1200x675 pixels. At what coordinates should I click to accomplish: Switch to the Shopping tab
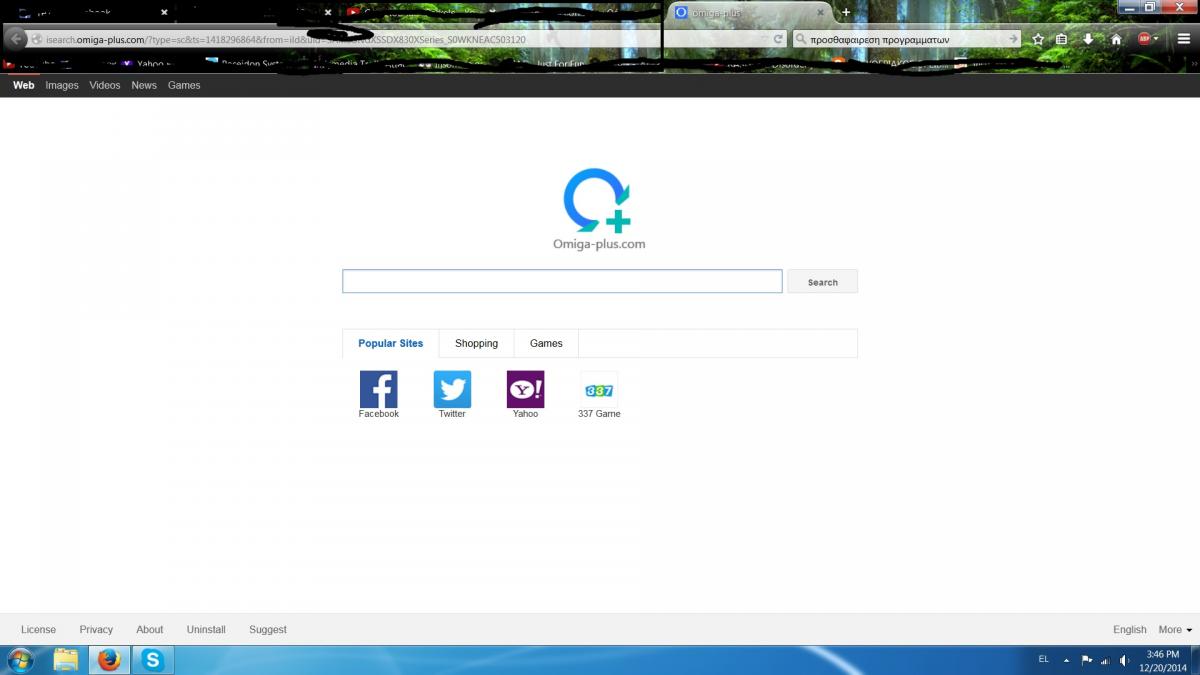(476, 343)
